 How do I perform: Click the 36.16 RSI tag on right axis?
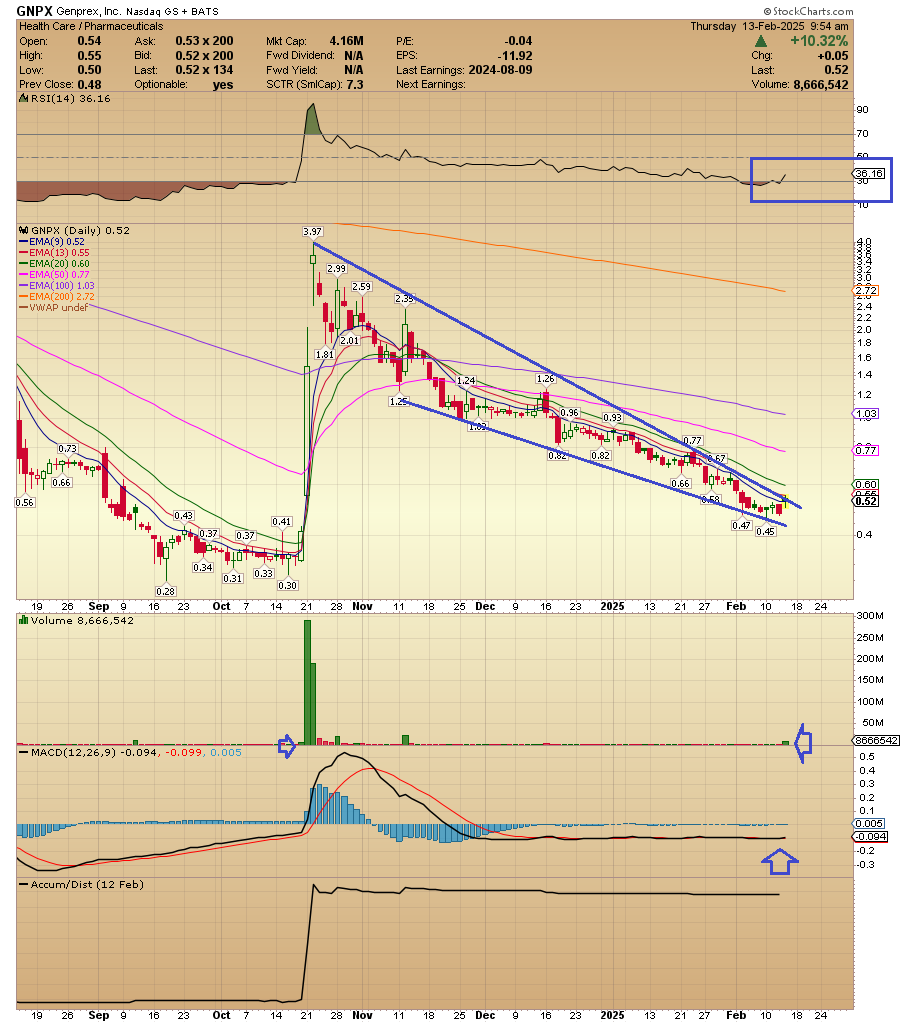[869, 174]
